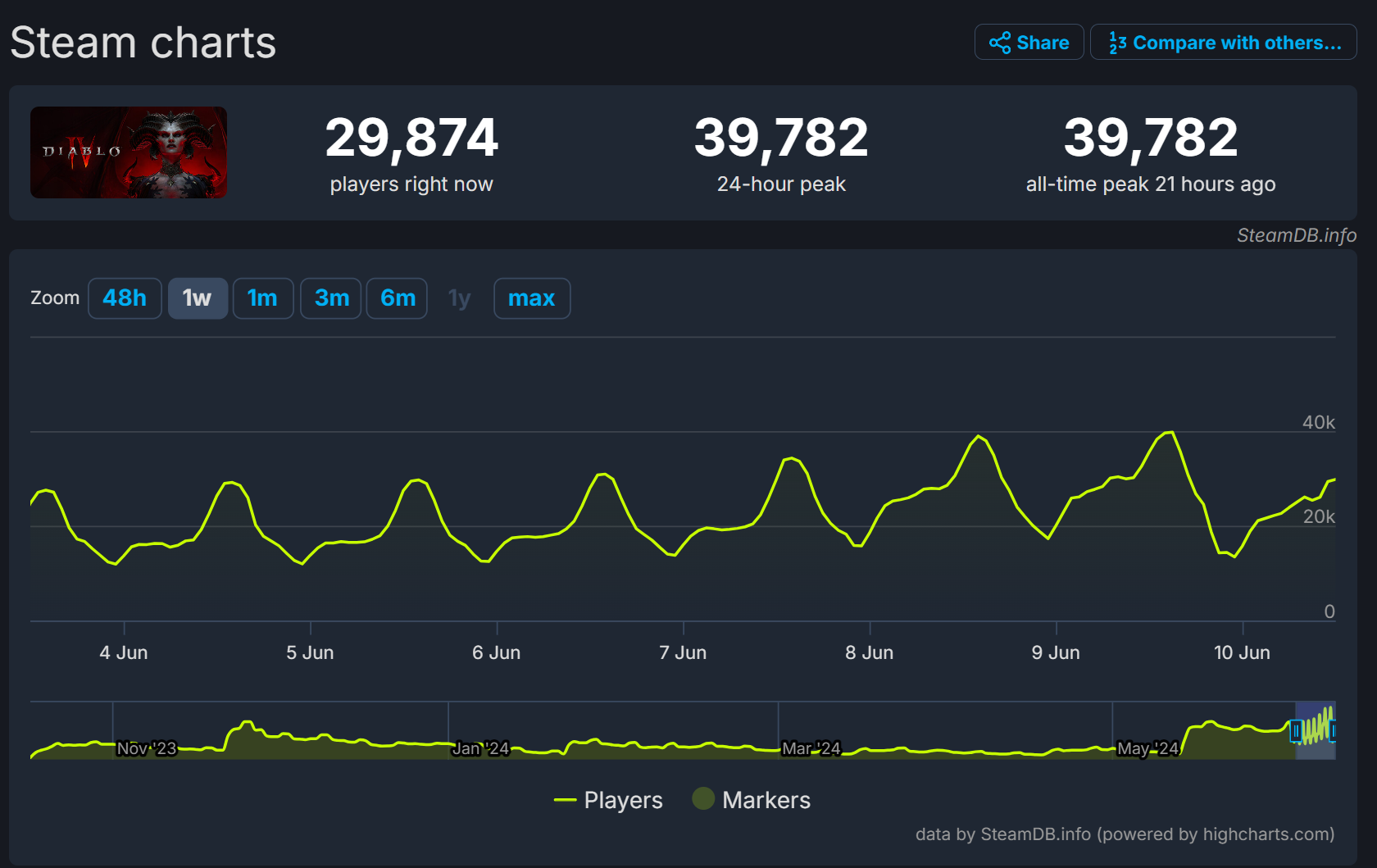Click the 6 Jun axis label

(497, 652)
